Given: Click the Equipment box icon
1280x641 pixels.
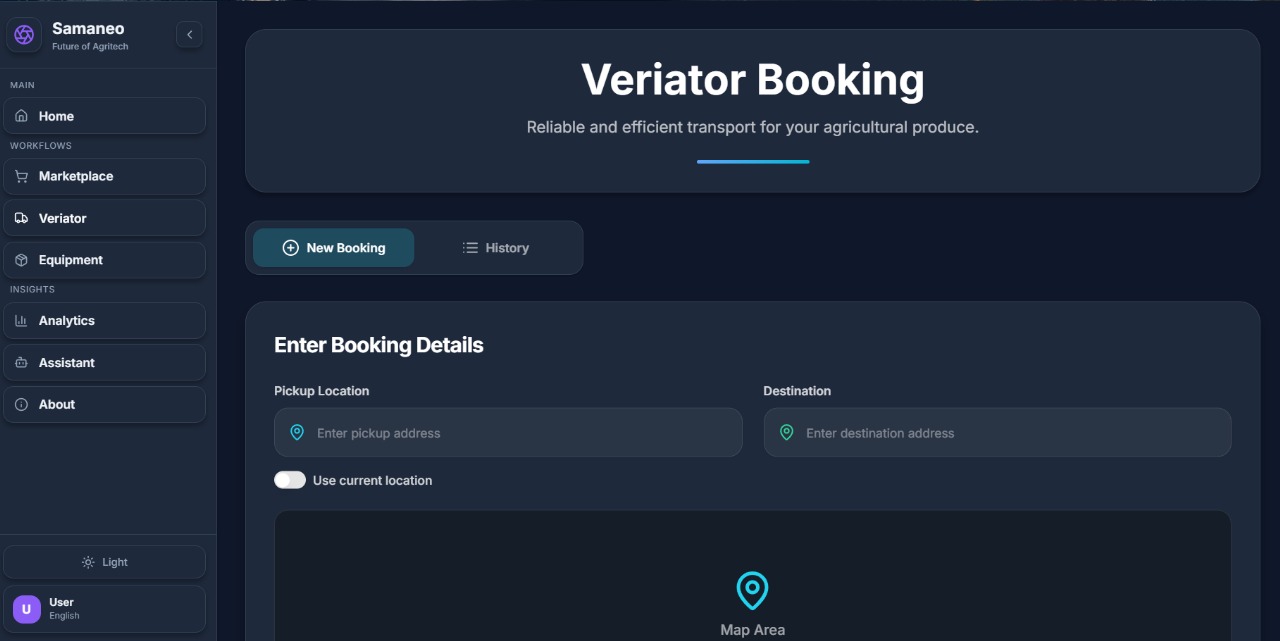Looking at the screenshot, I should pyautogui.click(x=21, y=260).
